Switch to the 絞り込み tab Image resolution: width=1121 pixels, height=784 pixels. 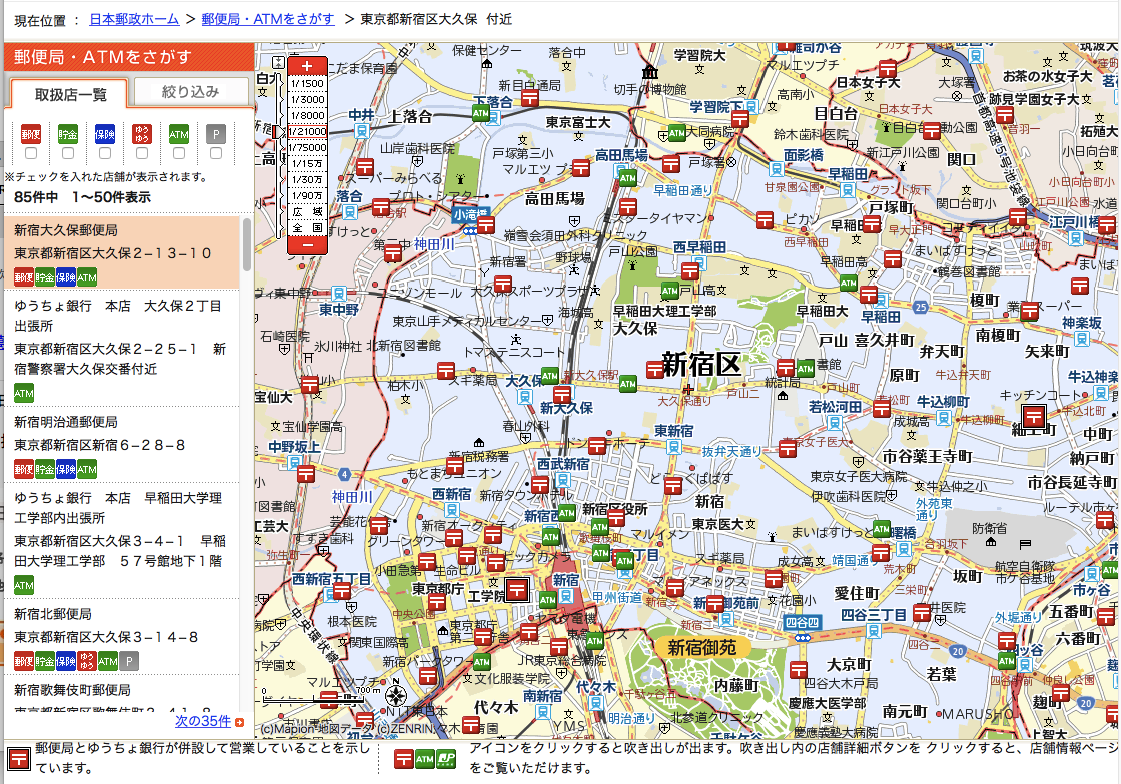pos(190,92)
